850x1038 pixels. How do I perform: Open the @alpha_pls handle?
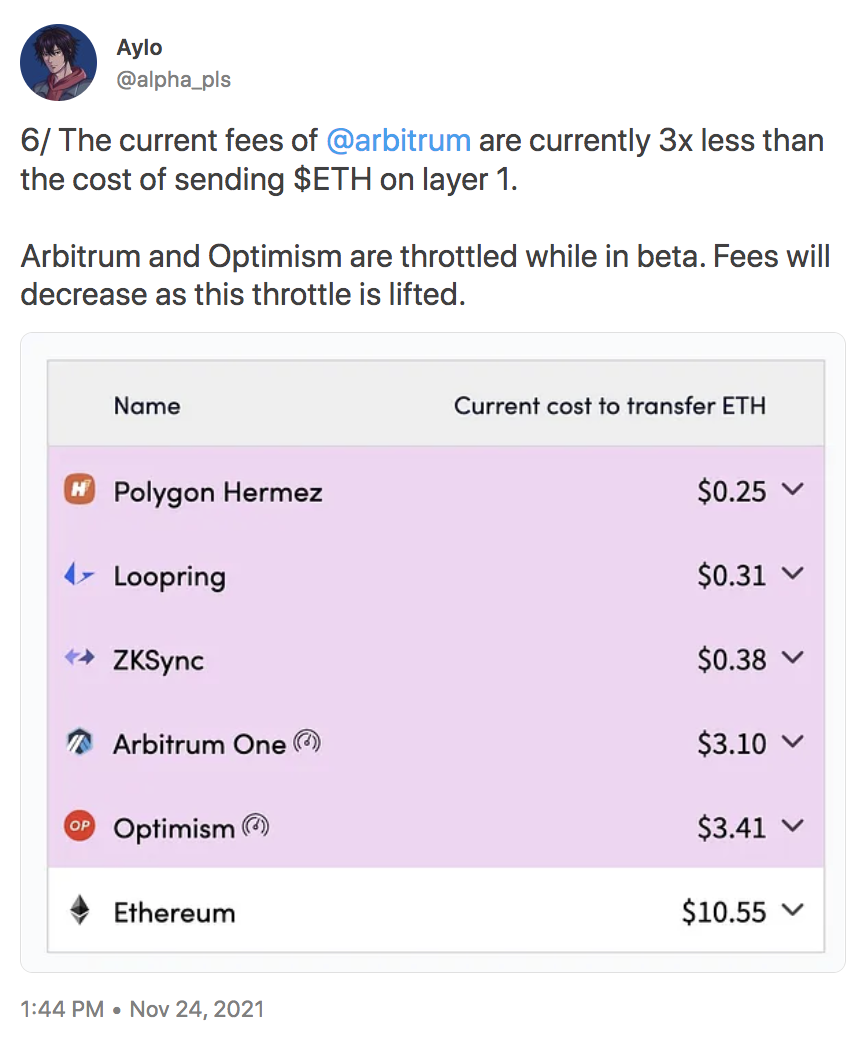coord(173,79)
